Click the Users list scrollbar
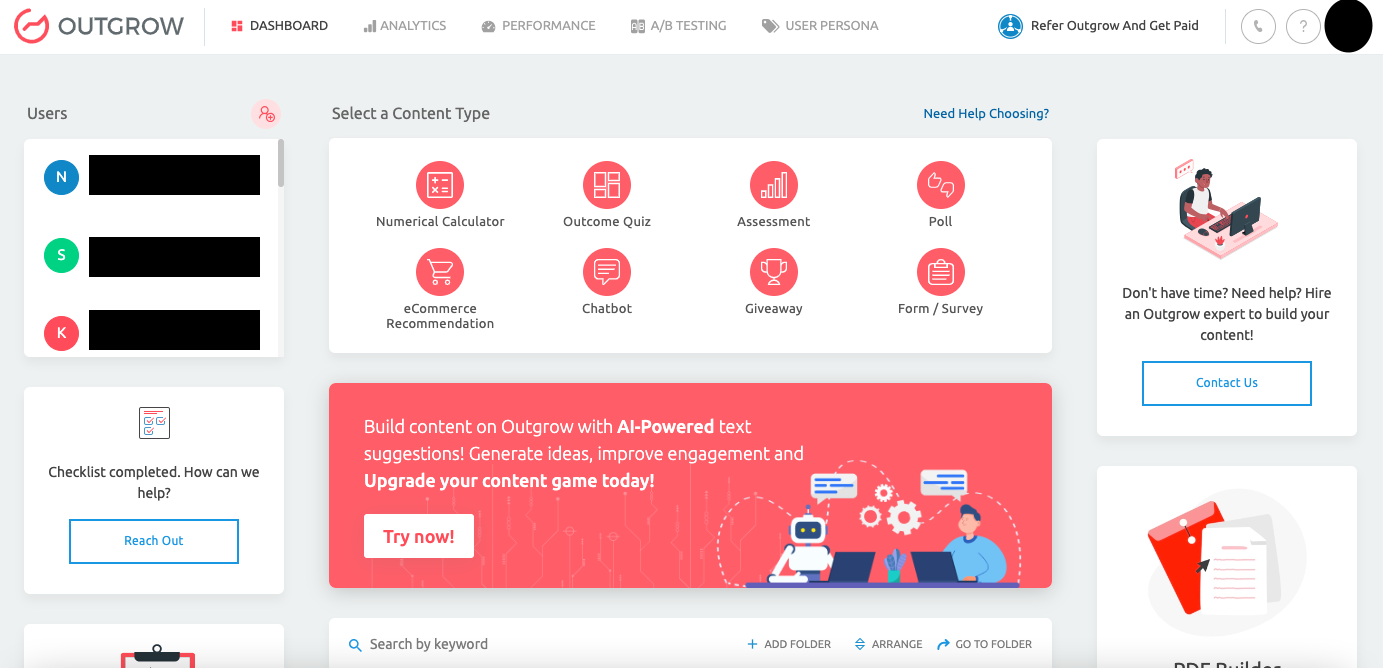This screenshot has width=1383, height=668. tap(281, 163)
